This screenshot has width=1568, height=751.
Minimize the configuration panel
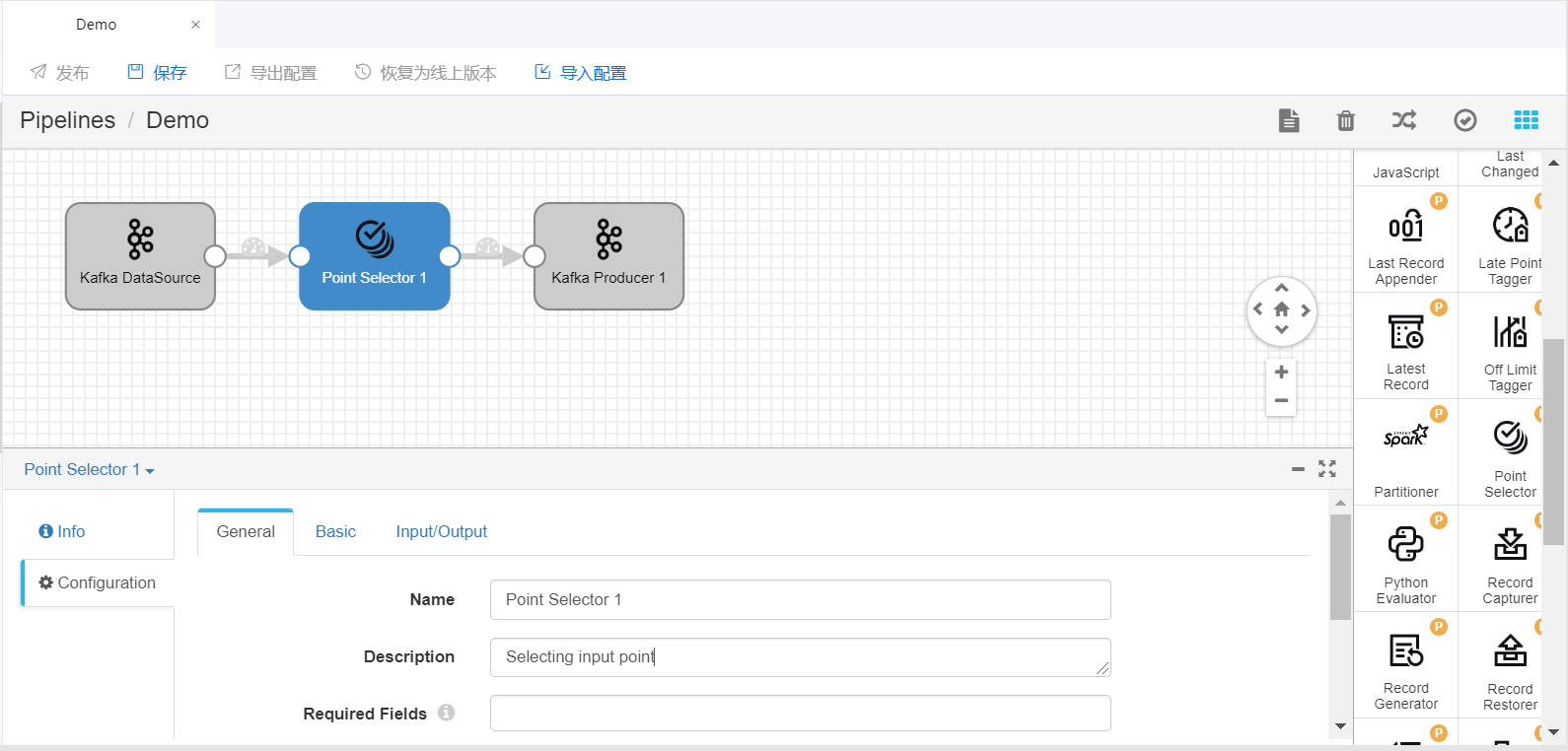[x=1298, y=469]
